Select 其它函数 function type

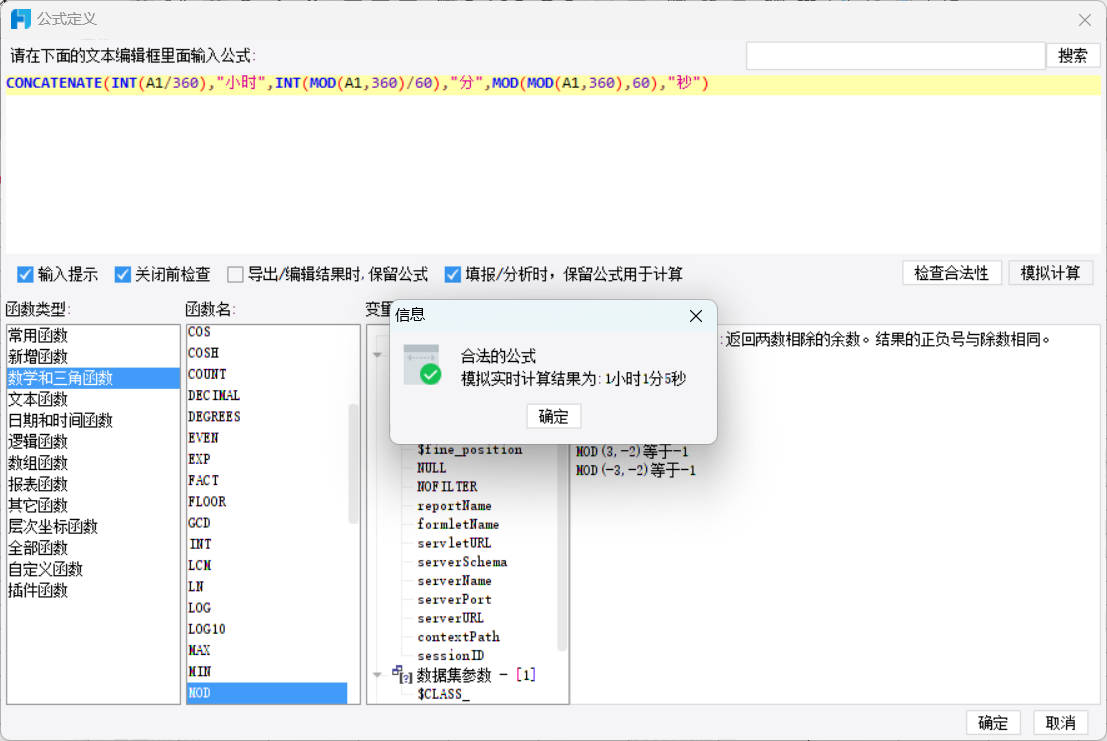(x=93, y=505)
